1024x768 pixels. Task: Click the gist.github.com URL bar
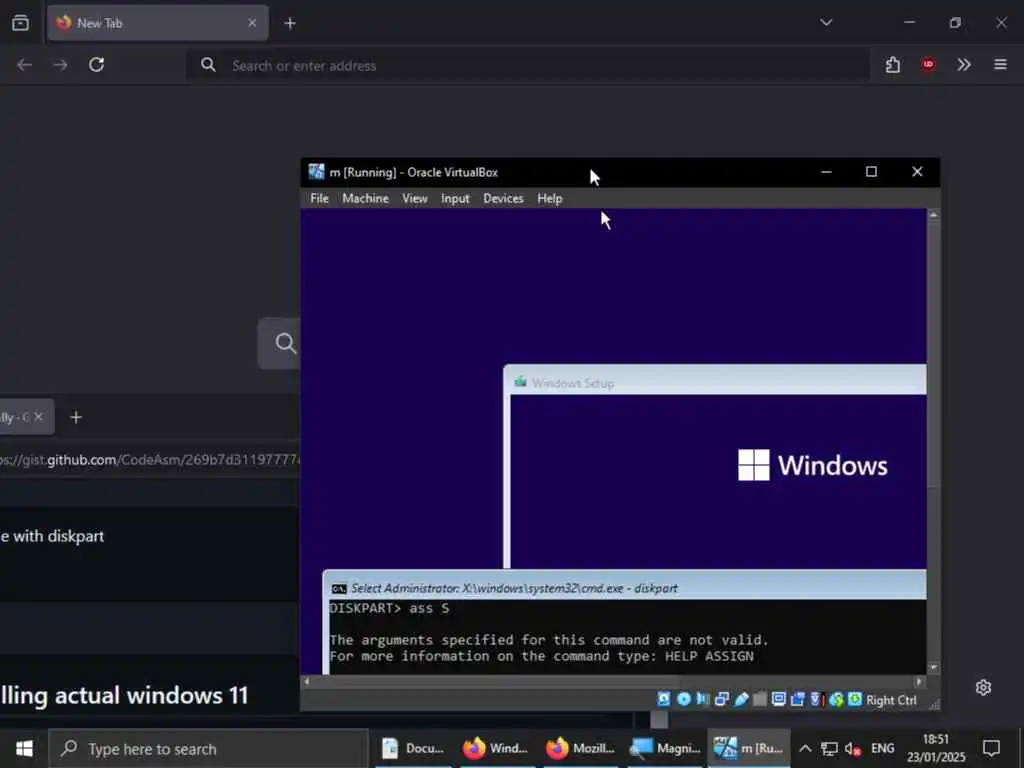click(x=150, y=460)
